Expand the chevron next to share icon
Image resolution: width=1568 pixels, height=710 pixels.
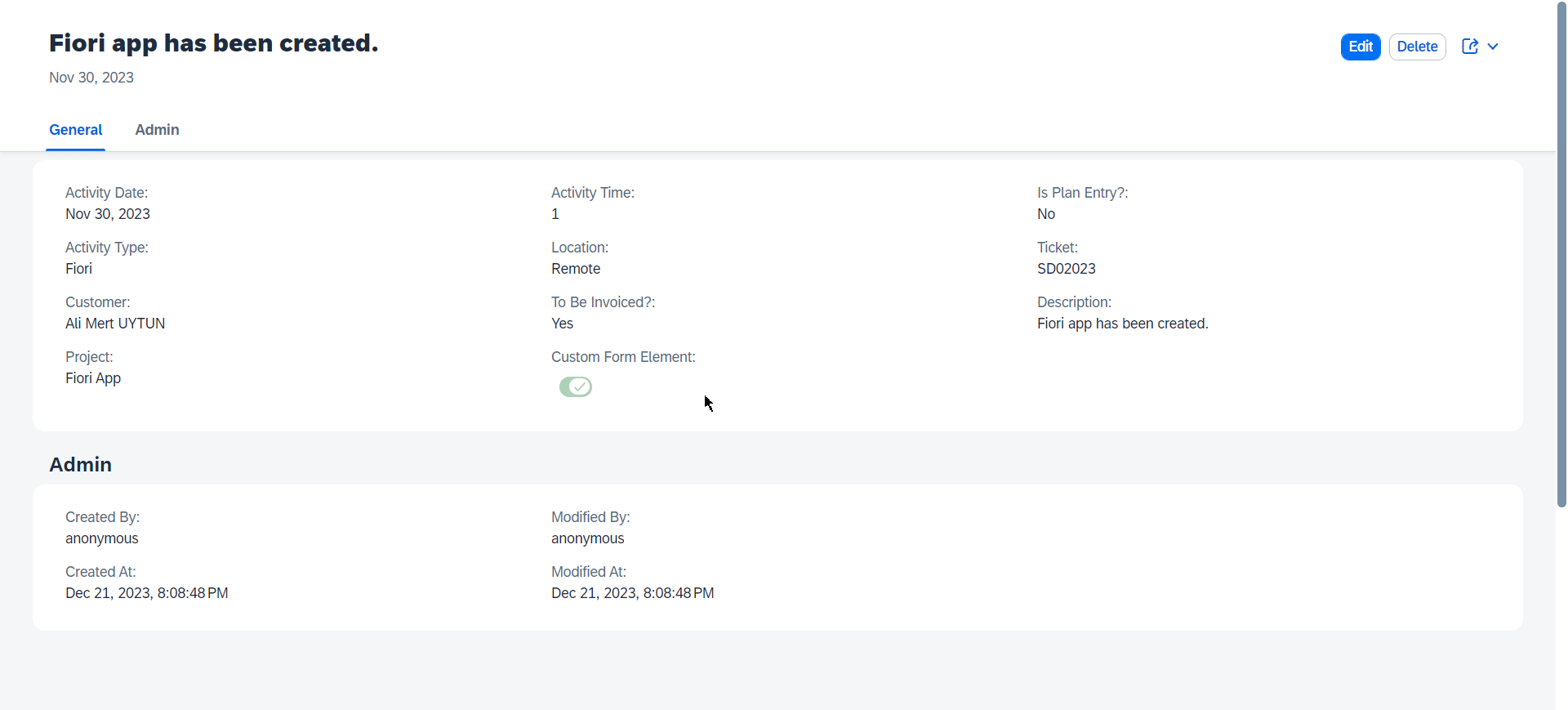[1493, 47]
